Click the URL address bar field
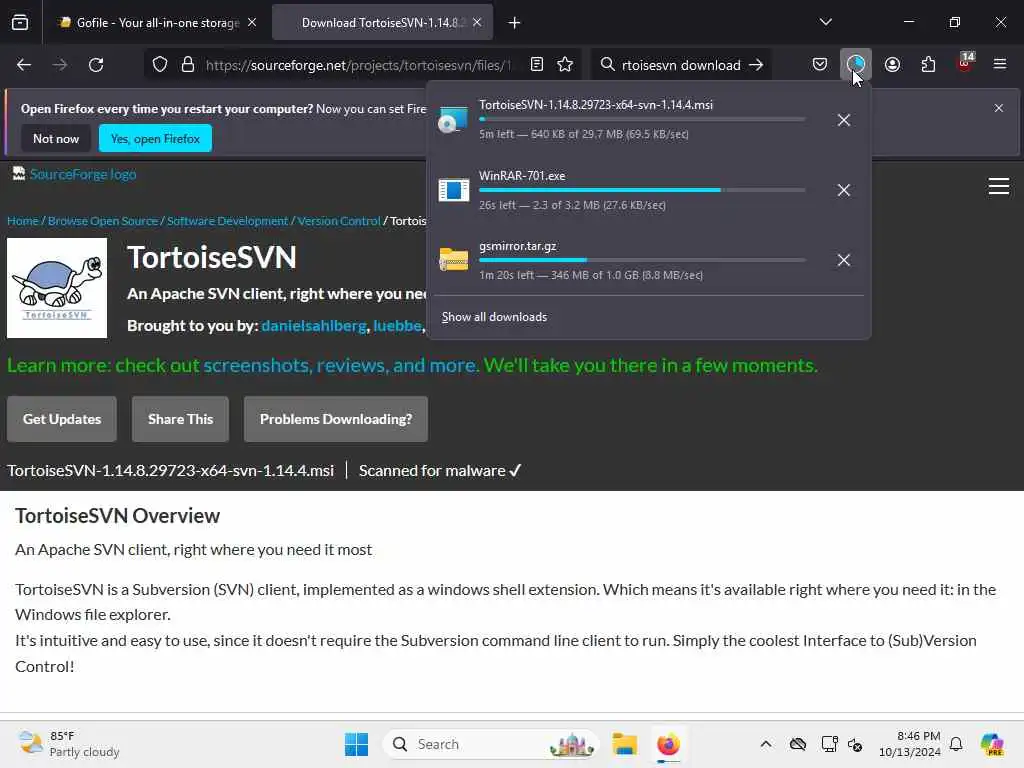Screen dimensions: 1024x768 (x=358, y=65)
